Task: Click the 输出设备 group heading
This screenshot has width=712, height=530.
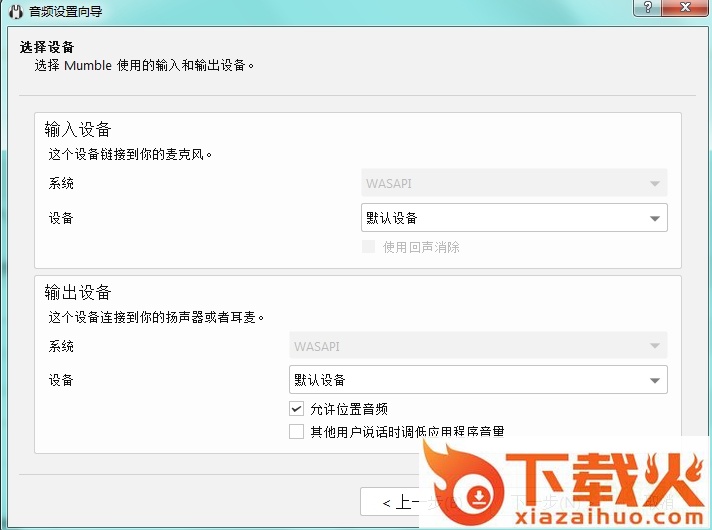Action: point(78,292)
